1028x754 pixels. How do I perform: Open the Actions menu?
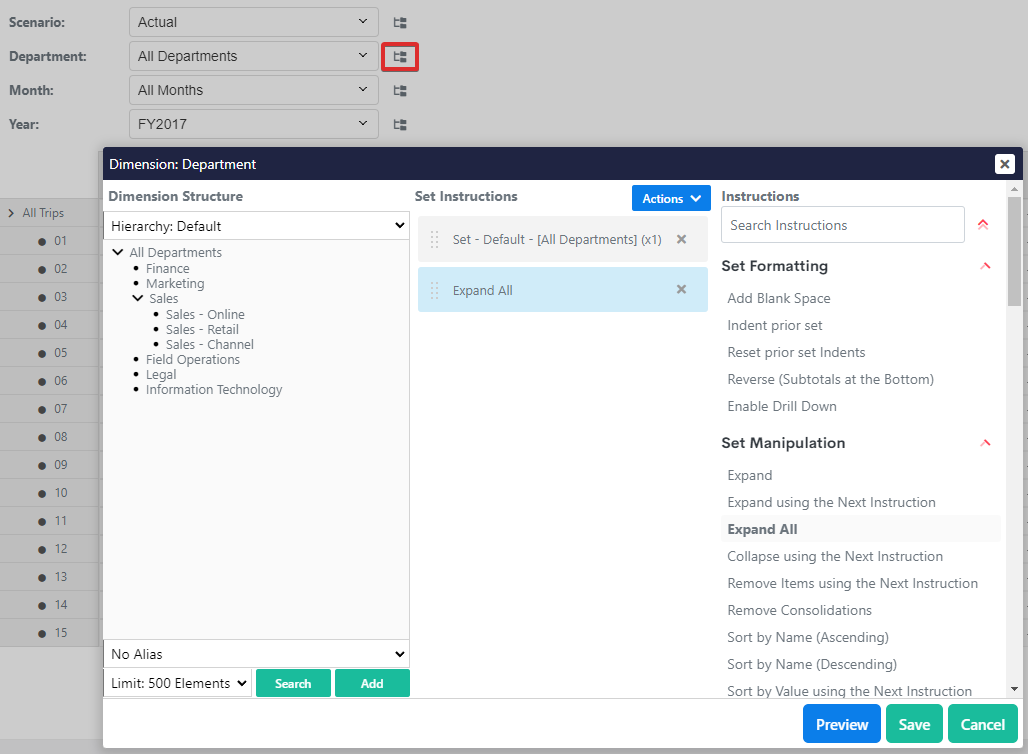tap(671, 199)
